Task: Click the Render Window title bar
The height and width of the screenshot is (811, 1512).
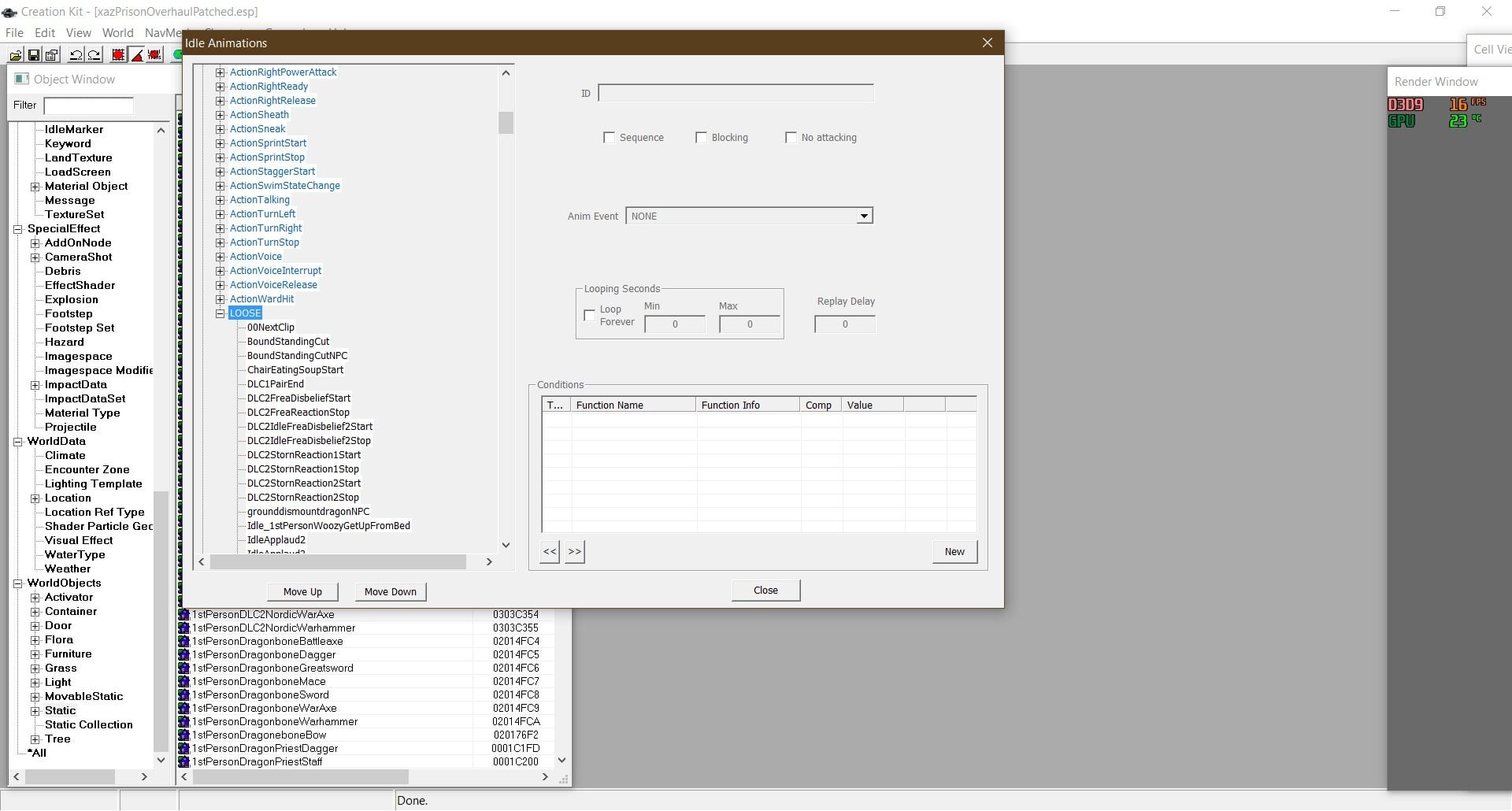Action: click(x=1449, y=82)
